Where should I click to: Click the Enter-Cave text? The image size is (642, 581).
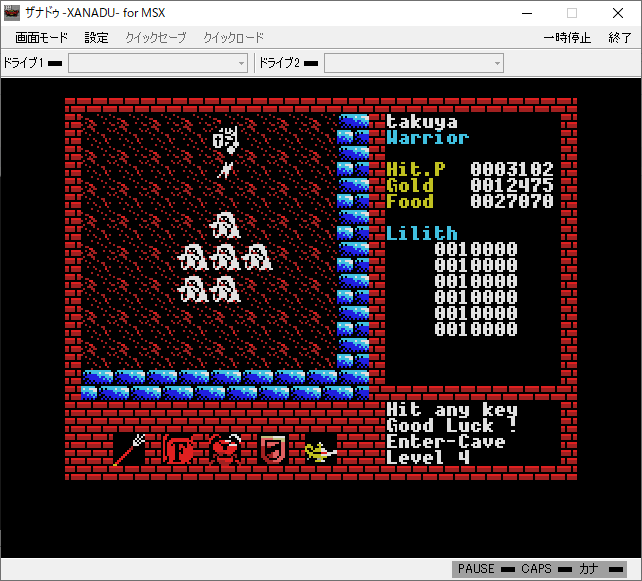click(446, 442)
